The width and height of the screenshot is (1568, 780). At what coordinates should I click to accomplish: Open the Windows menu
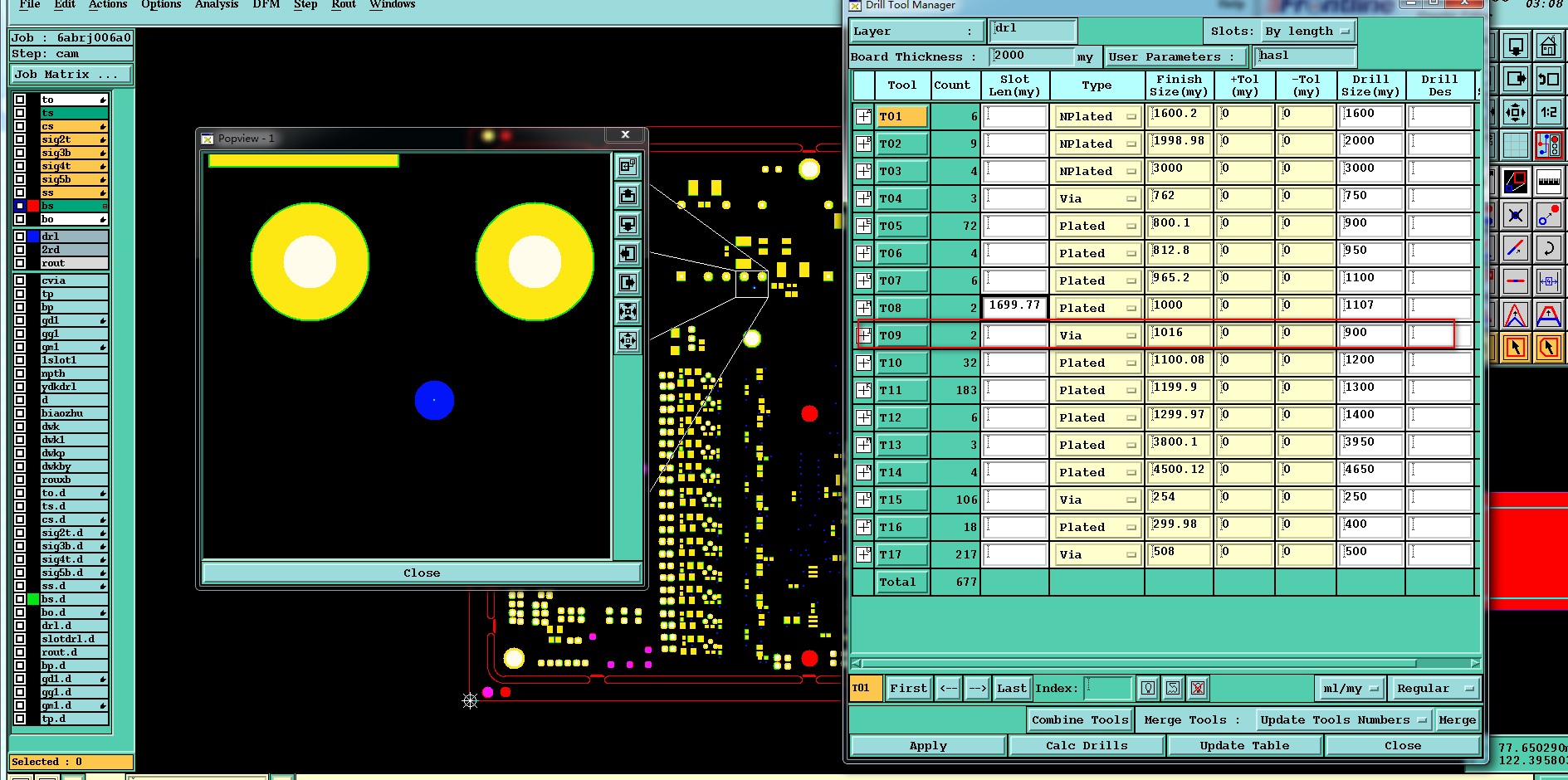pos(393,5)
